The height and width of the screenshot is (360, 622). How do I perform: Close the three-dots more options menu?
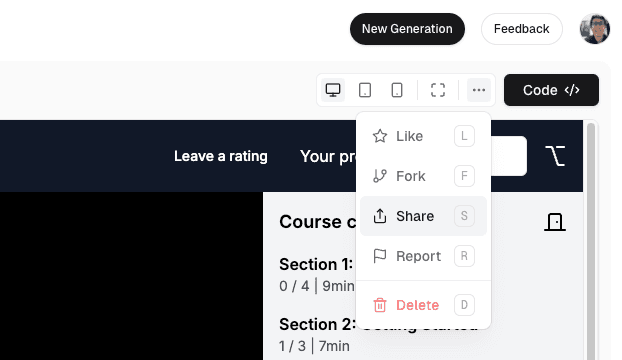(x=479, y=90)
